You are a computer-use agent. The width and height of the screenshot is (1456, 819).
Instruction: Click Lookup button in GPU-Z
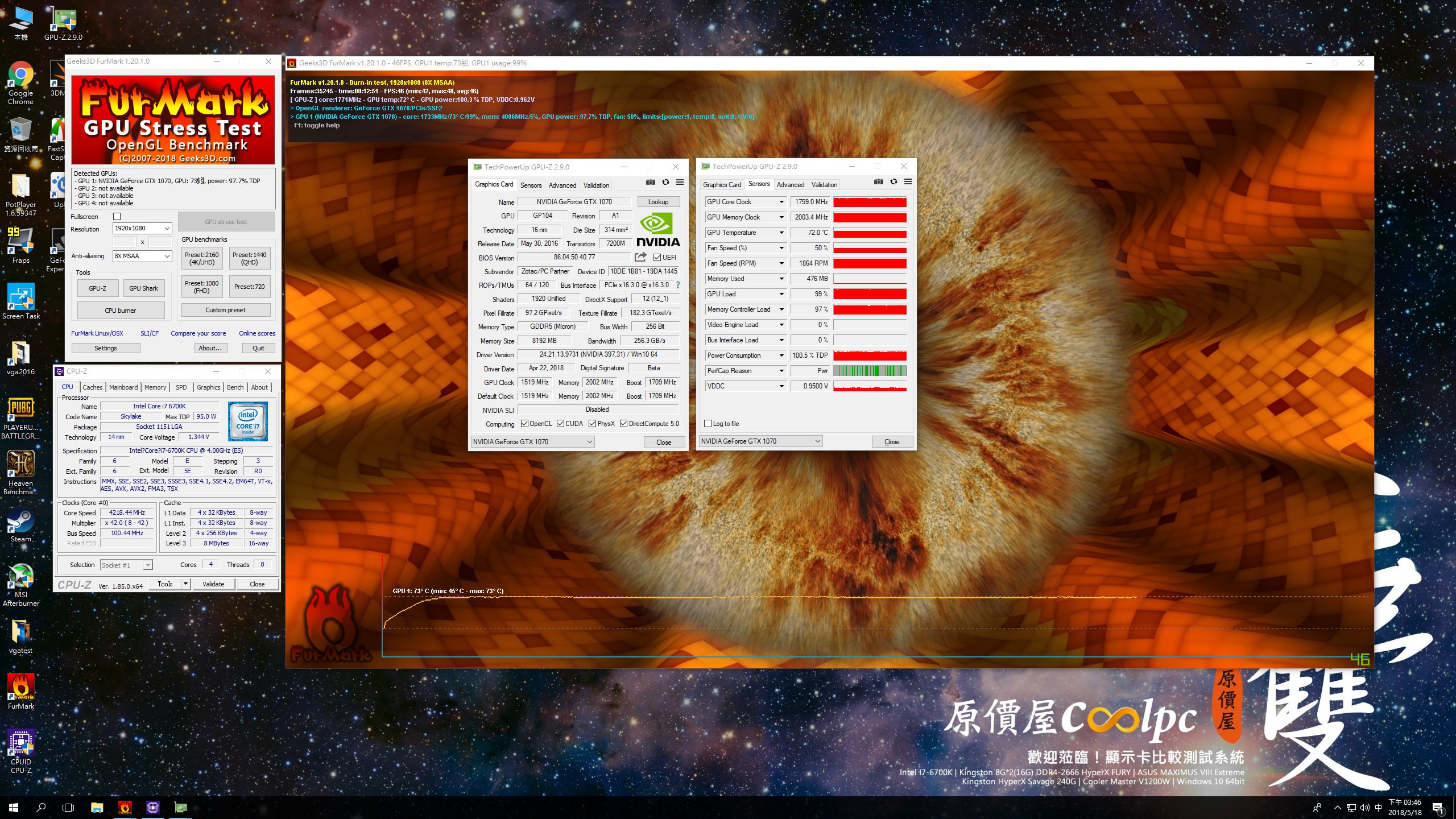(x=658, y=202)
